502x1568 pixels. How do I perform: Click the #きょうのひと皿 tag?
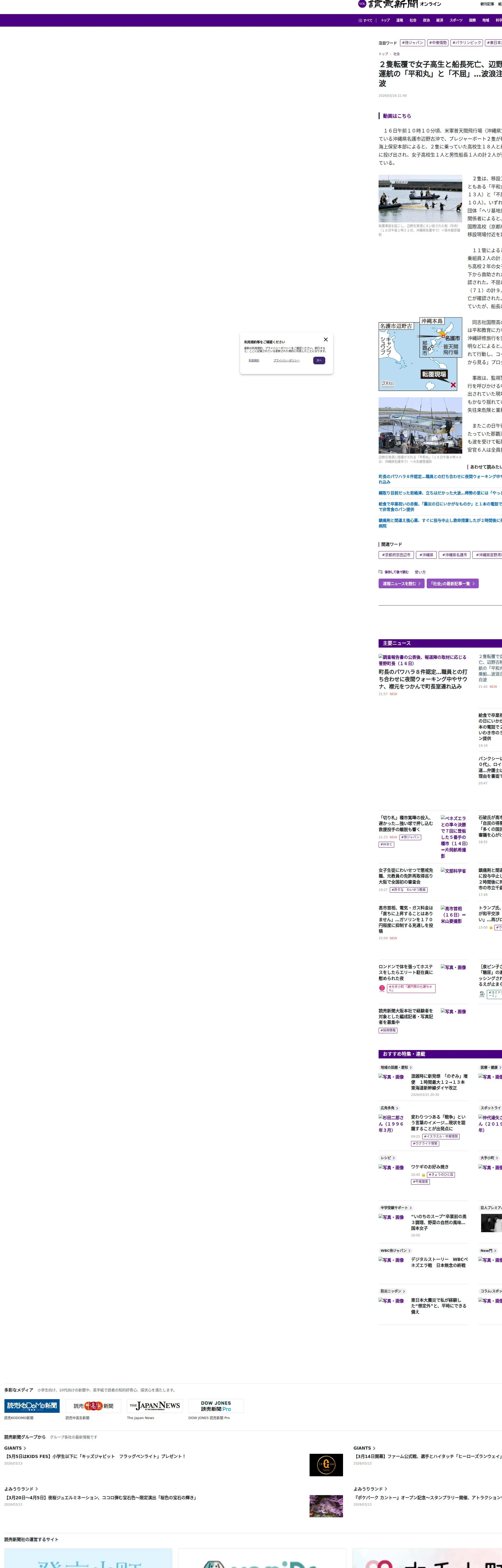click(x=441, y=1175)
